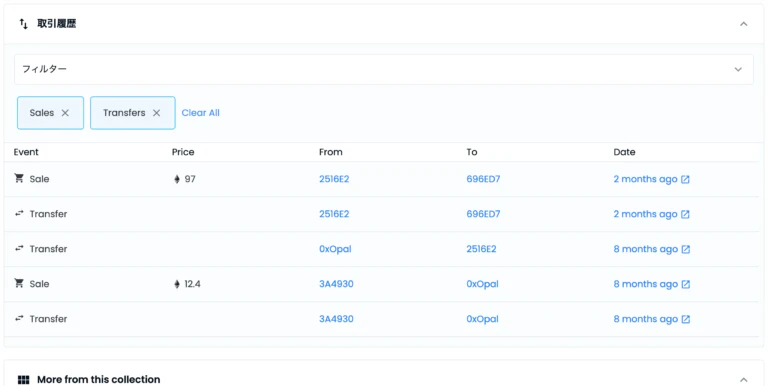768x386 pixels.
Task: Click the Price column header
Action: click(183, 152)
